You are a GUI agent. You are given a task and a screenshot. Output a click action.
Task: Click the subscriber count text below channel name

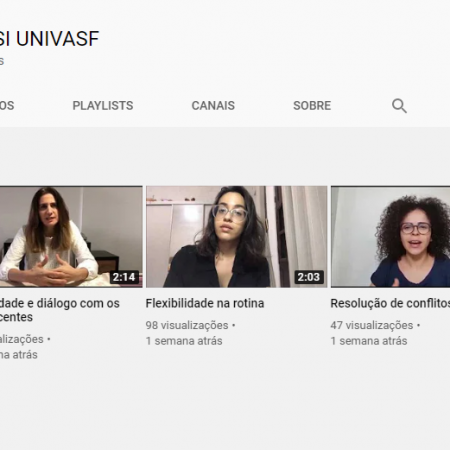click(2, 61)
